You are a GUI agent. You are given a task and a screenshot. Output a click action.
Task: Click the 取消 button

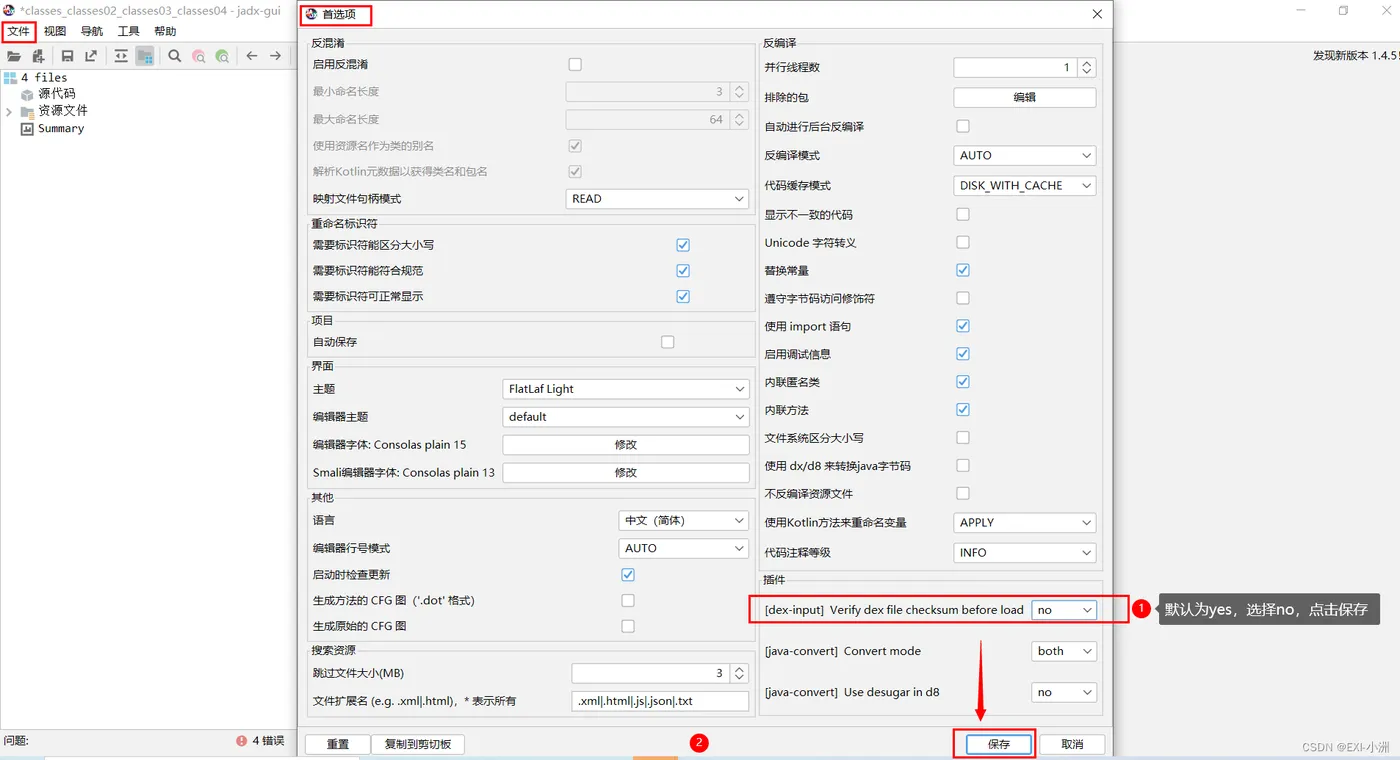pyautogui.click(x=1072, y=745)
